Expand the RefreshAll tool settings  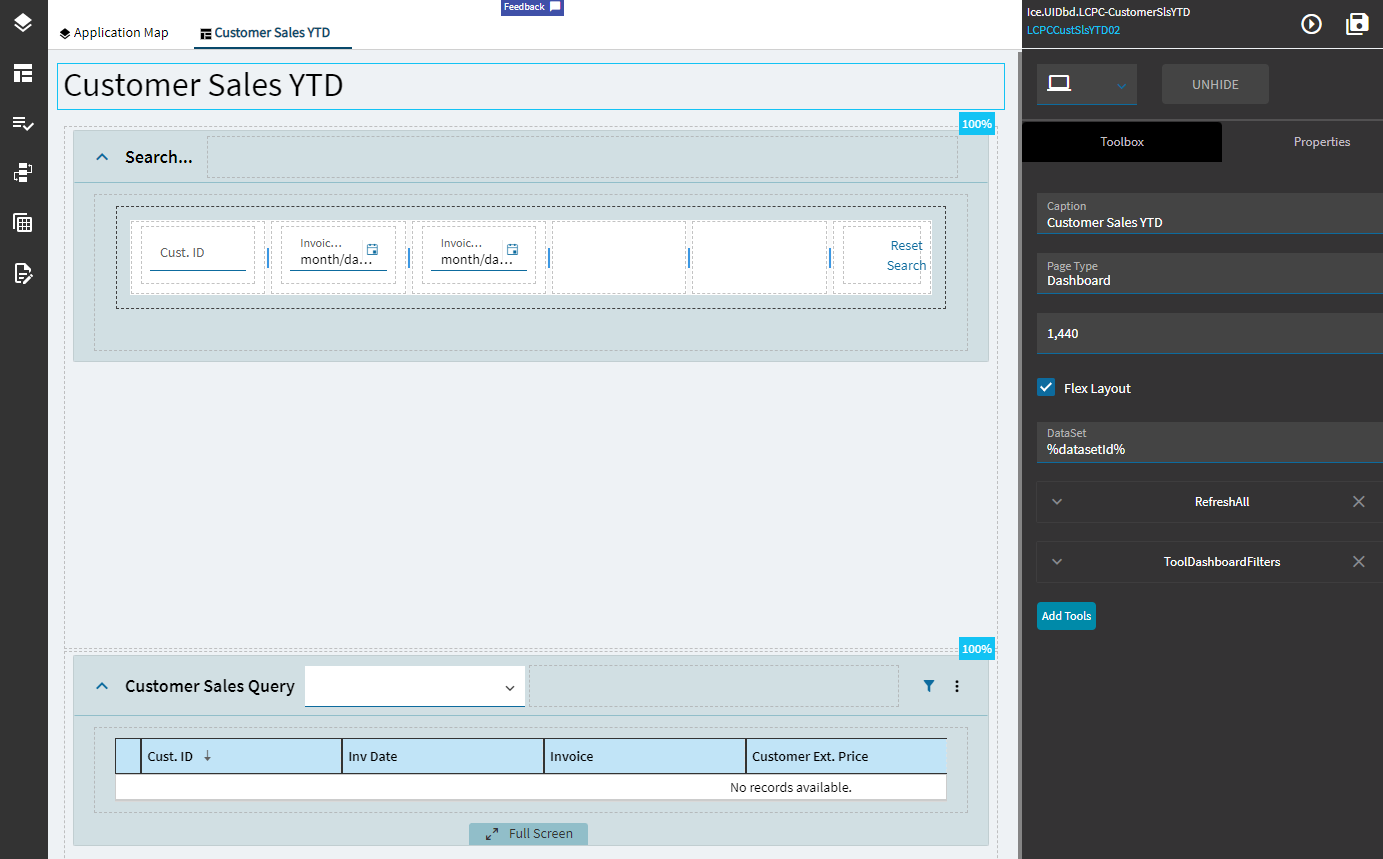coord(1057,502)
